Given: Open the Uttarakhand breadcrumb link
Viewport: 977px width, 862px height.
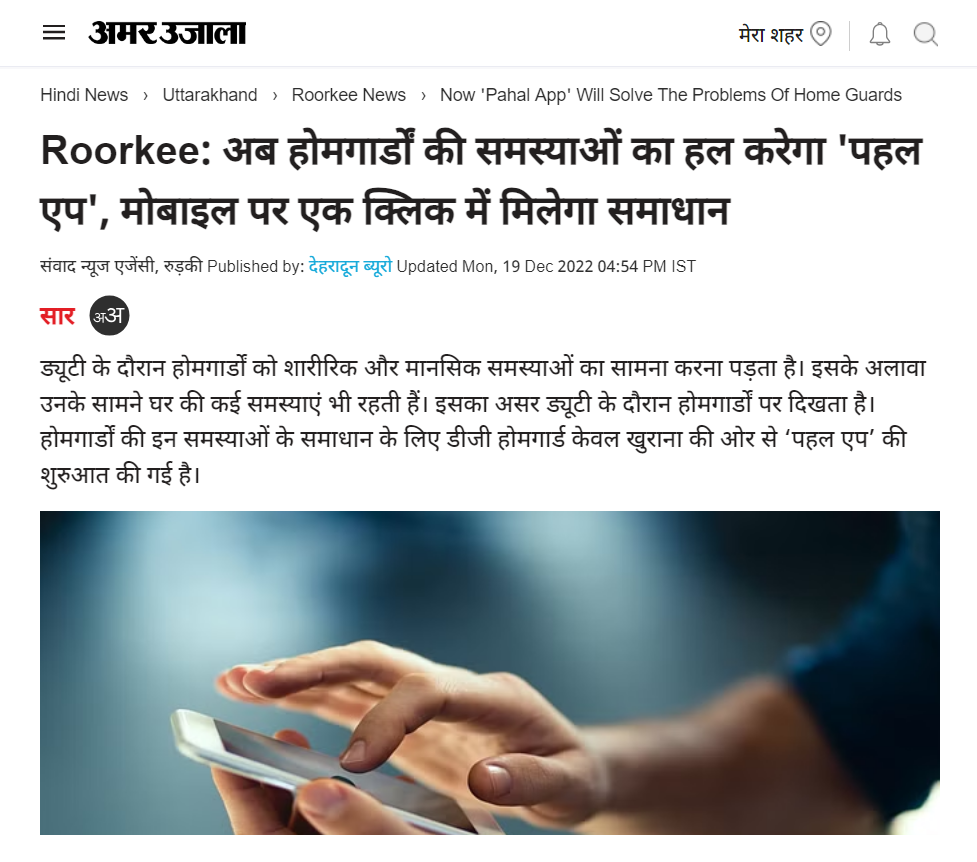Looking at the screenshot, I should click(210, 95).
